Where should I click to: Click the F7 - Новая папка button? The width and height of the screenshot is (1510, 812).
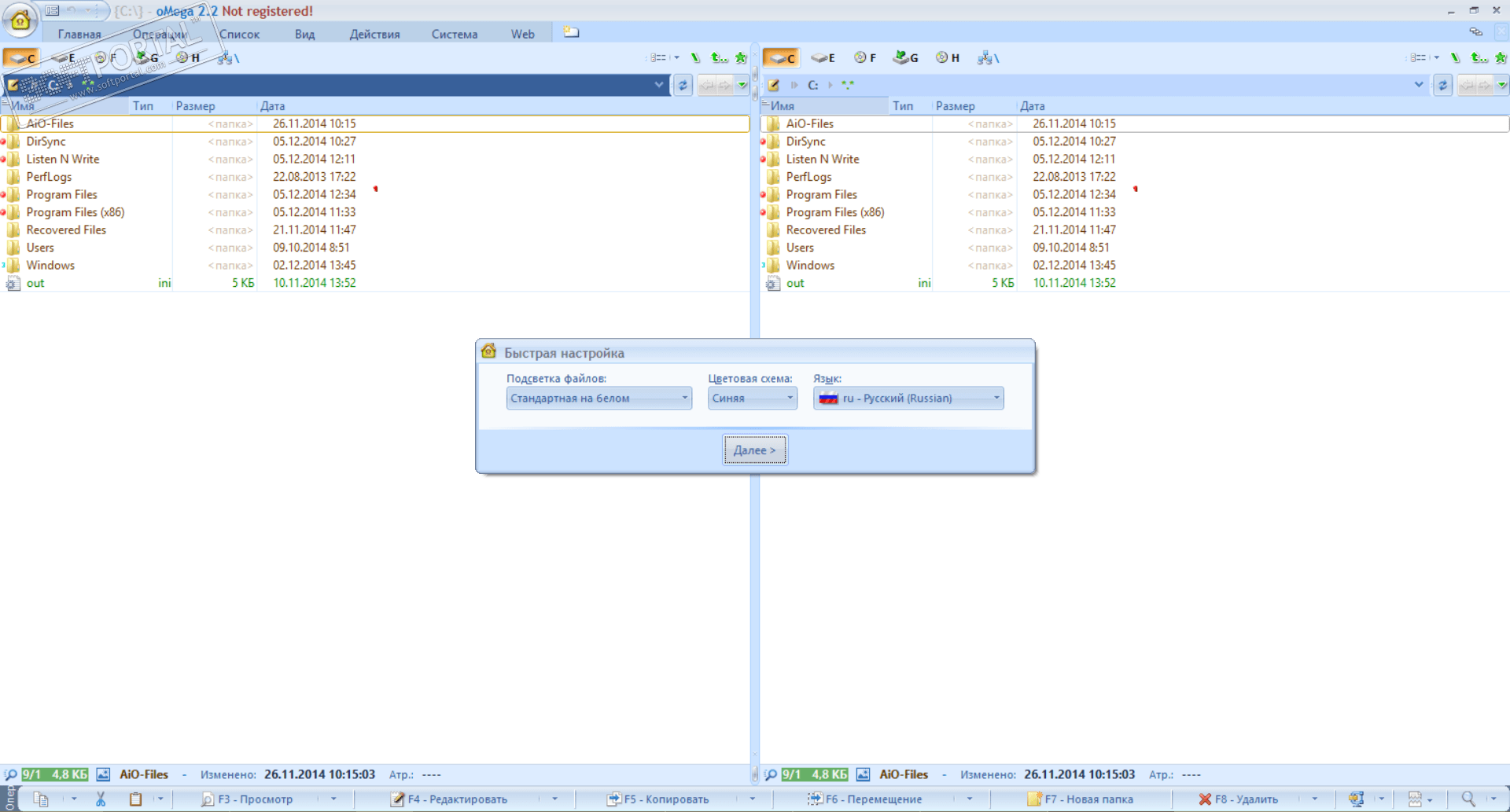[1081, 799]
